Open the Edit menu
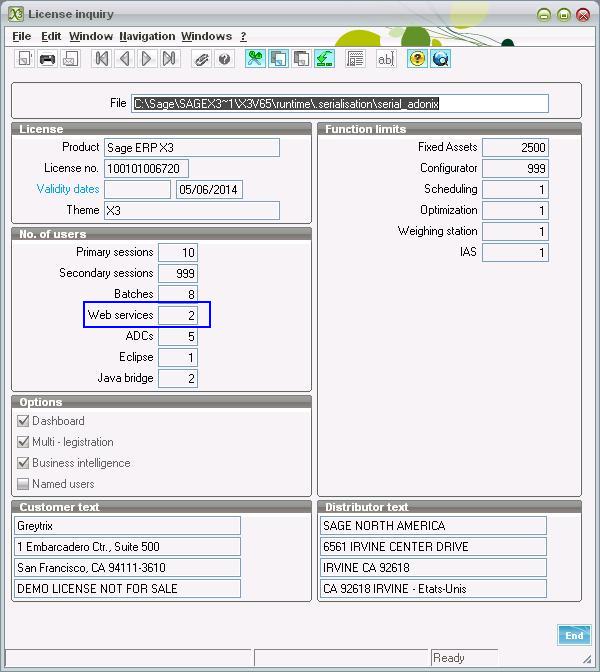Image resolution: width=600 pixels, height=672 pixels. click(51, 36)
